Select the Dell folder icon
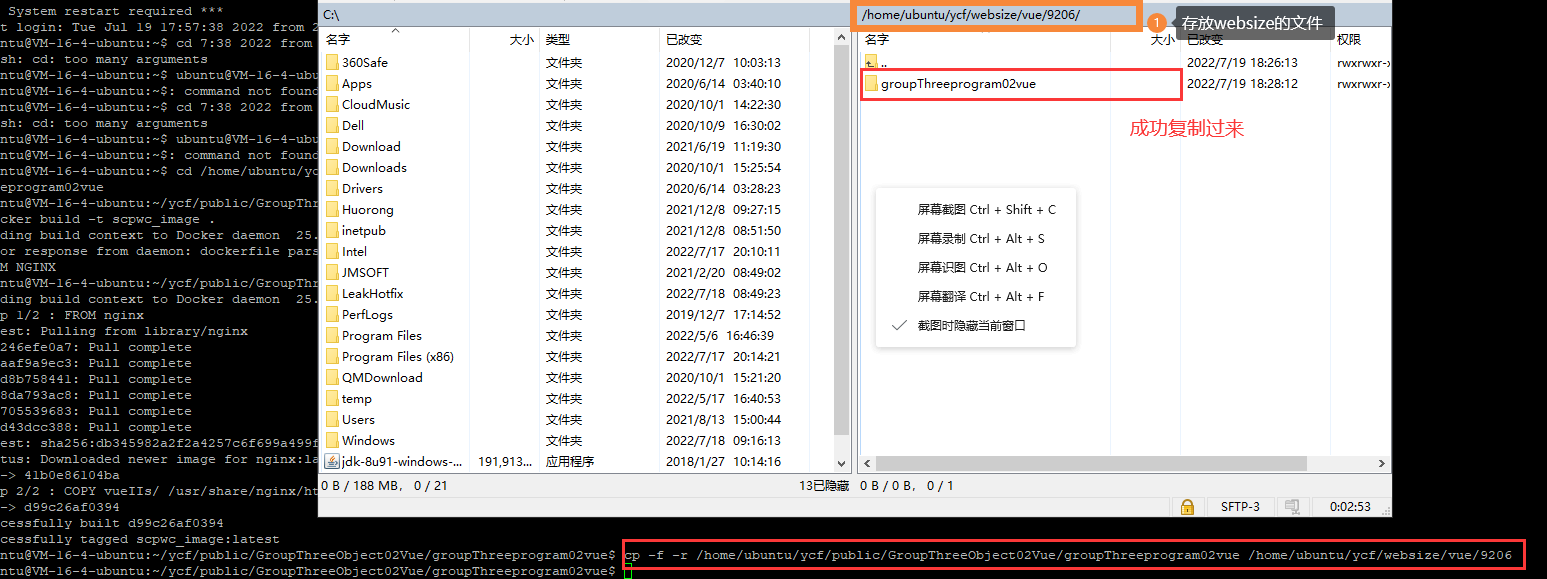The width and height of the screenshot is (1547, 579). (x=332, y=125)
